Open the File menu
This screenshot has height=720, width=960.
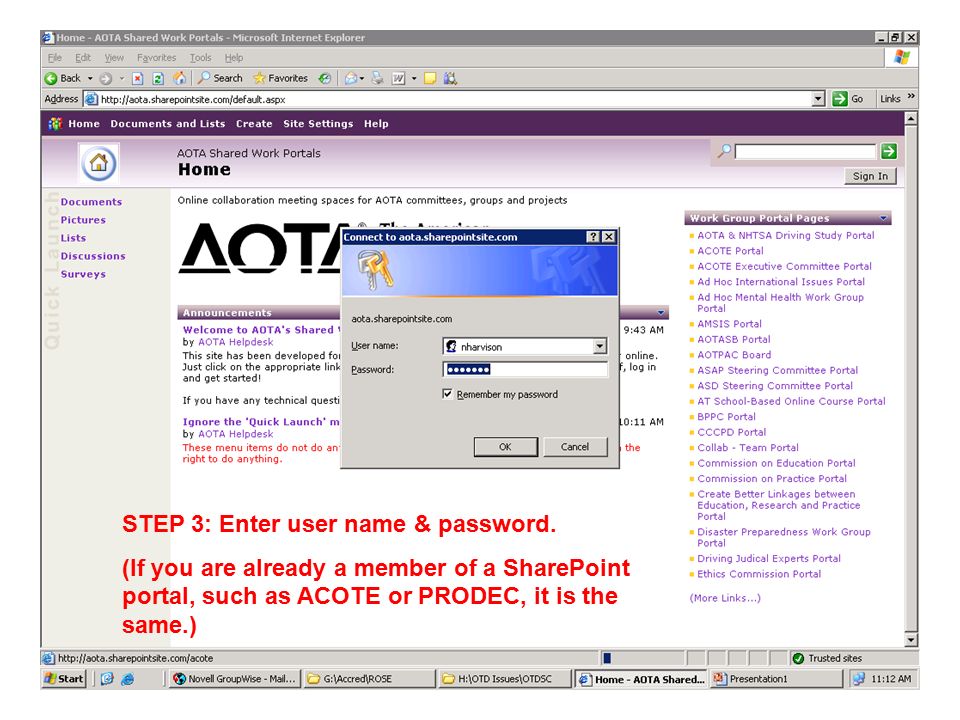55,58
